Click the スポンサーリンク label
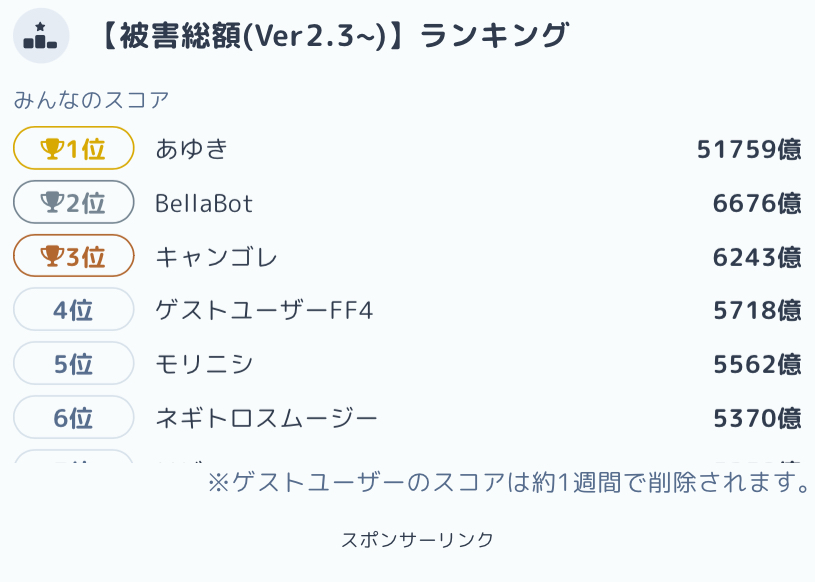Screen dimensions: 815x582 coord(417,540)
